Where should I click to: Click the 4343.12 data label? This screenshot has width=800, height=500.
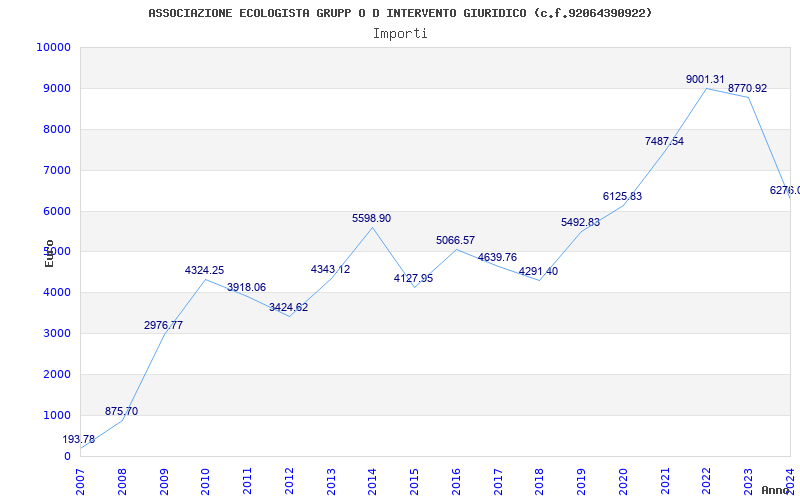coord(331,269)
